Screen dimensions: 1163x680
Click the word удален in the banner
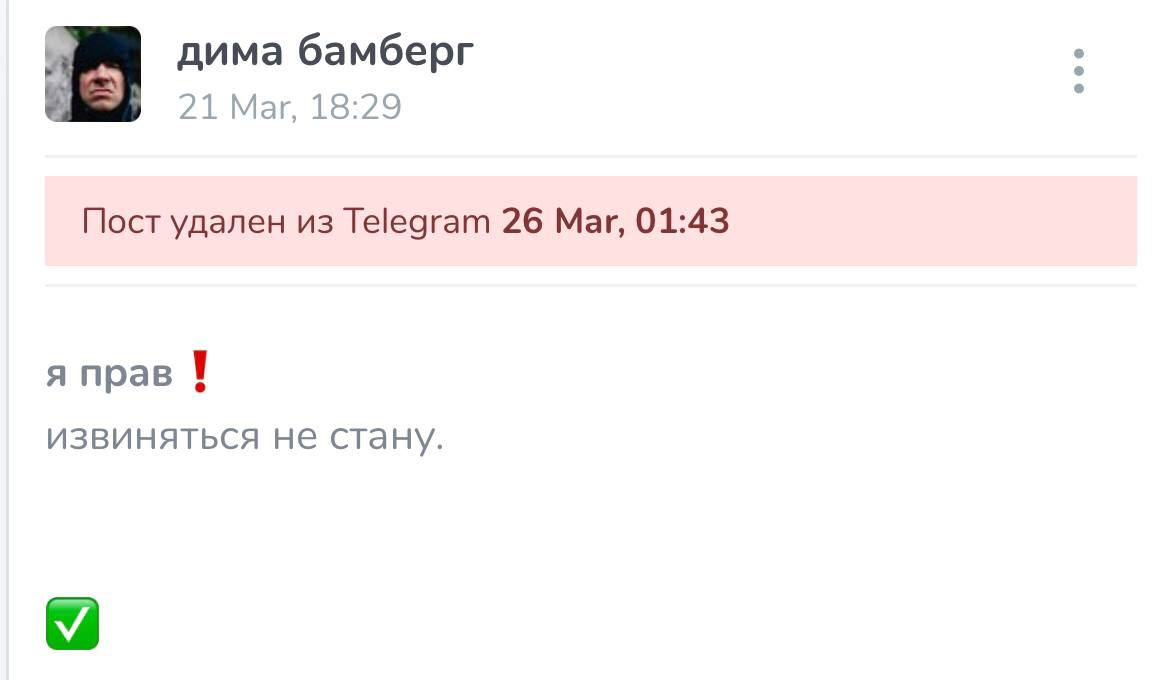click(228, 222)
